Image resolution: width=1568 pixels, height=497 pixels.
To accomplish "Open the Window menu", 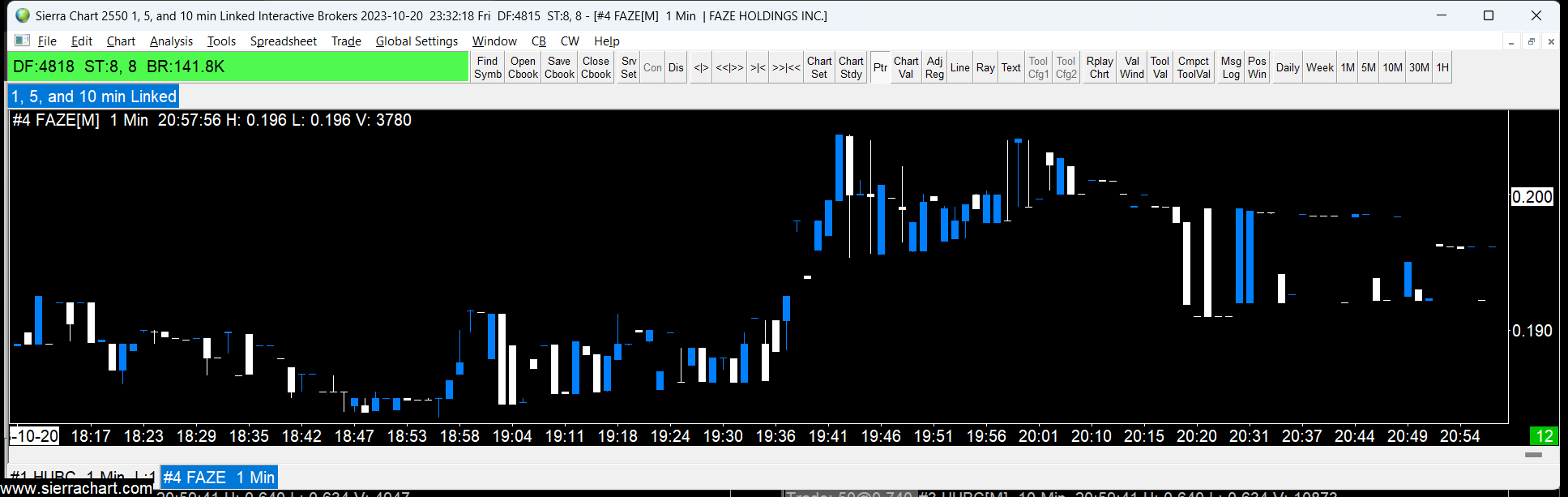I will [x=494, y=41].
